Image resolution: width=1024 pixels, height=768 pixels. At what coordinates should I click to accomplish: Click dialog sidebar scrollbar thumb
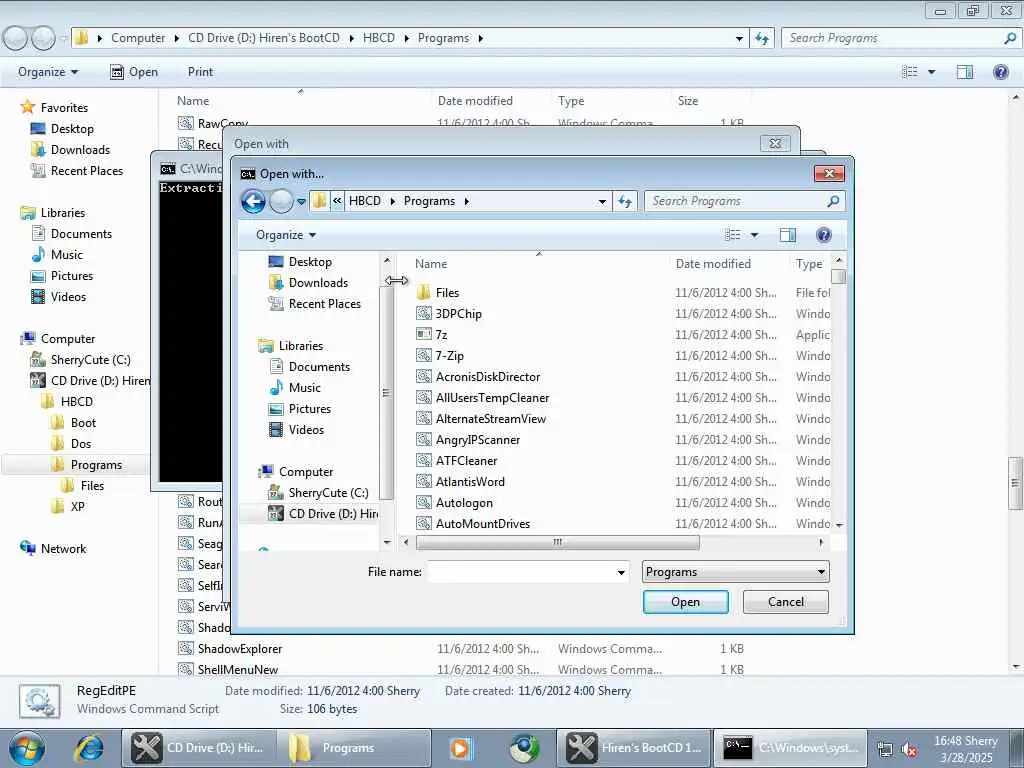click(387, 393)
